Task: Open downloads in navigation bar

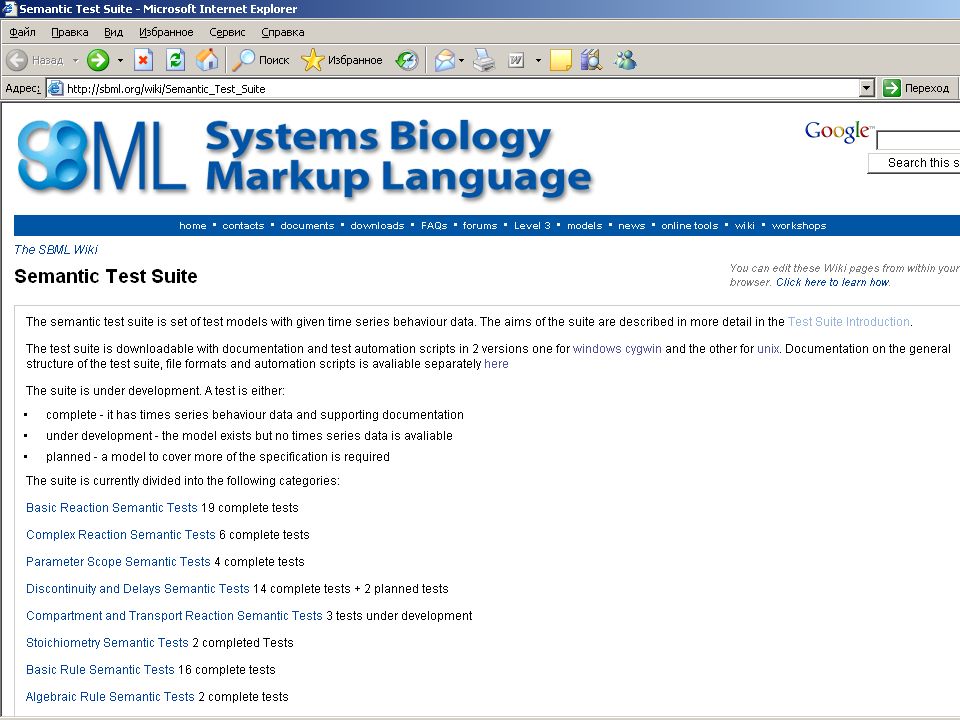Action: pyautogui.click(x=377, y=226)
